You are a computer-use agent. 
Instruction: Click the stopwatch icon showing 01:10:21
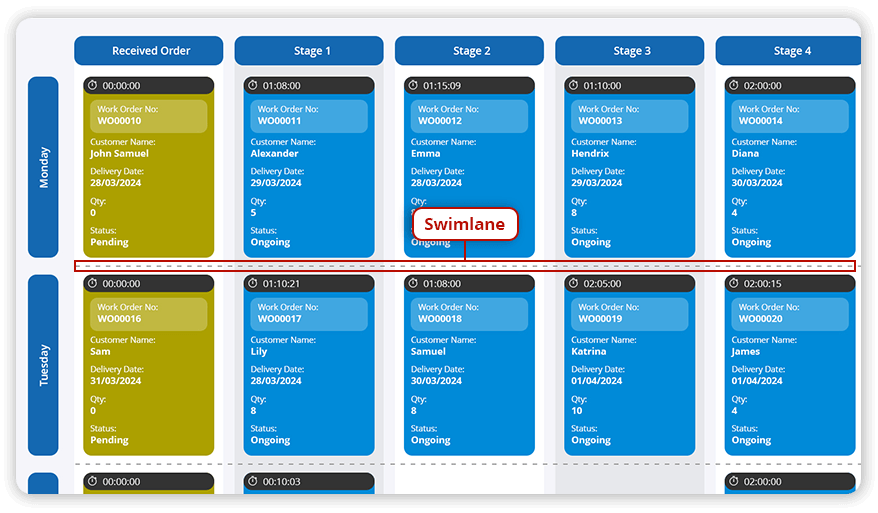[x=253, y=284]
